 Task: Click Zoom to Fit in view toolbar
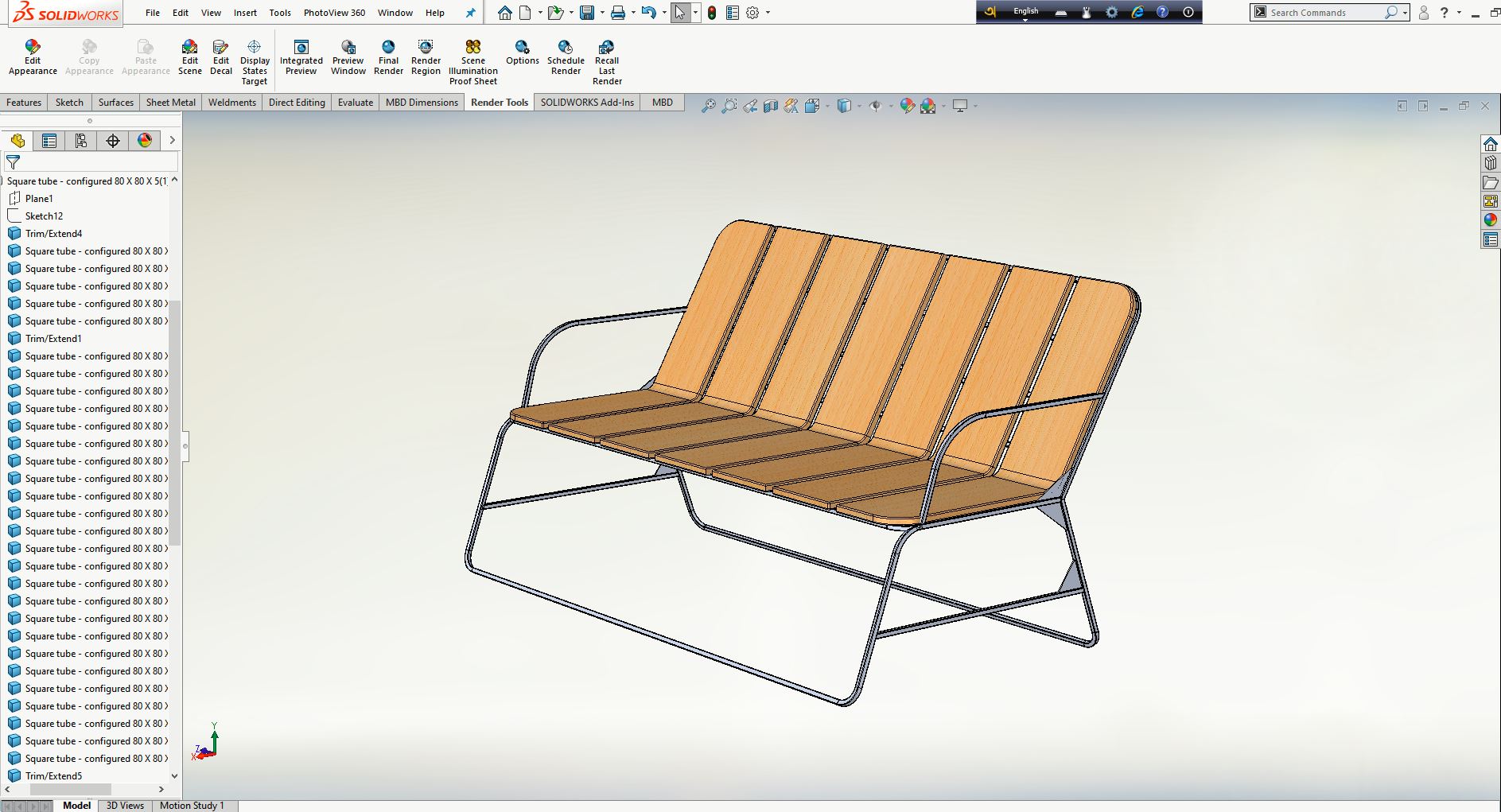[x=708, y=106]
